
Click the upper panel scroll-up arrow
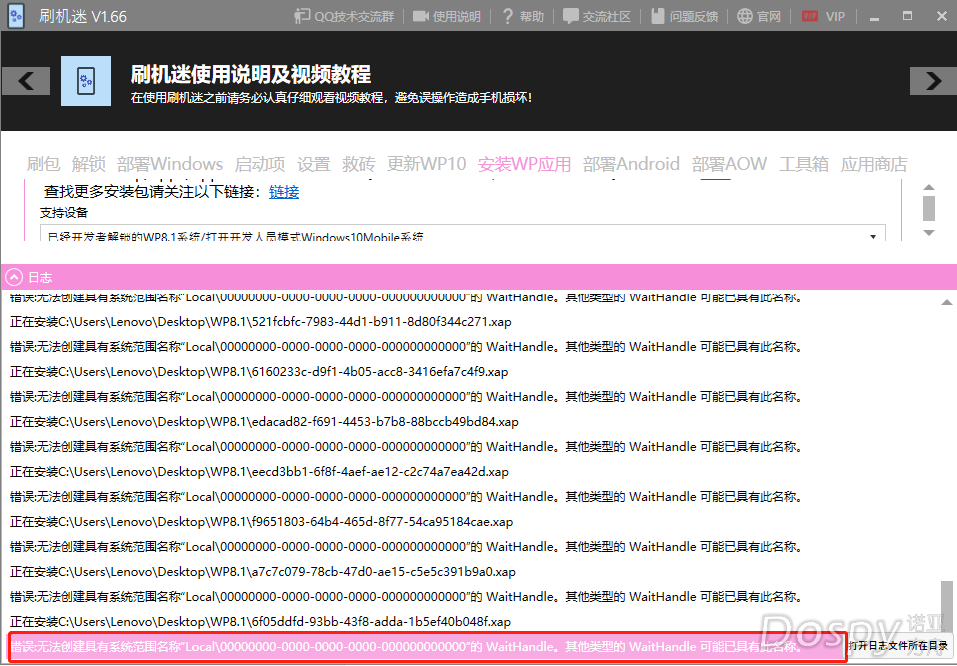point(929,187)
